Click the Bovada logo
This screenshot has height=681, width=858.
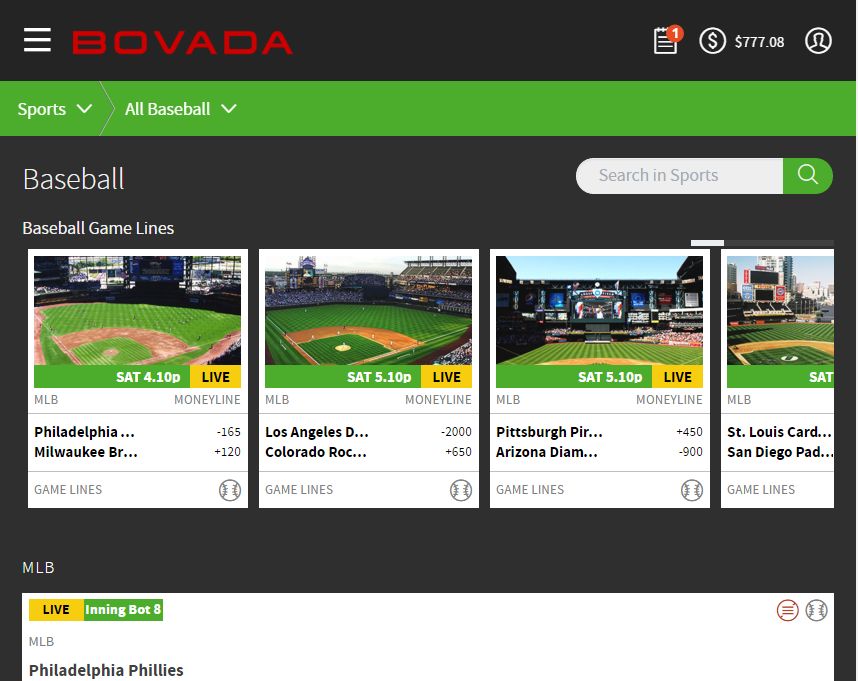click(x=182, y=42)
